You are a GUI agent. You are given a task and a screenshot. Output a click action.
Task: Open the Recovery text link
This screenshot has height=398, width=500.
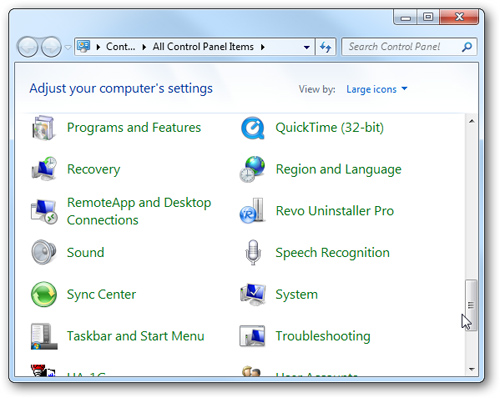pyautogui.click(x=93, y=169)
